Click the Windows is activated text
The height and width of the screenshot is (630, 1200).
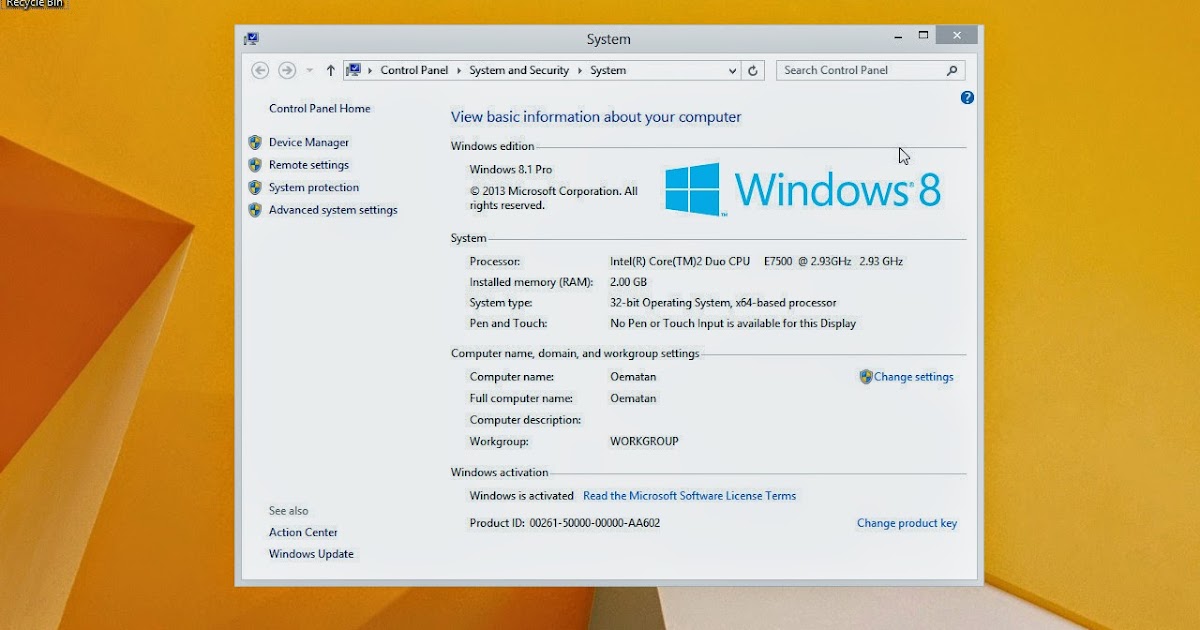point(522,496)
